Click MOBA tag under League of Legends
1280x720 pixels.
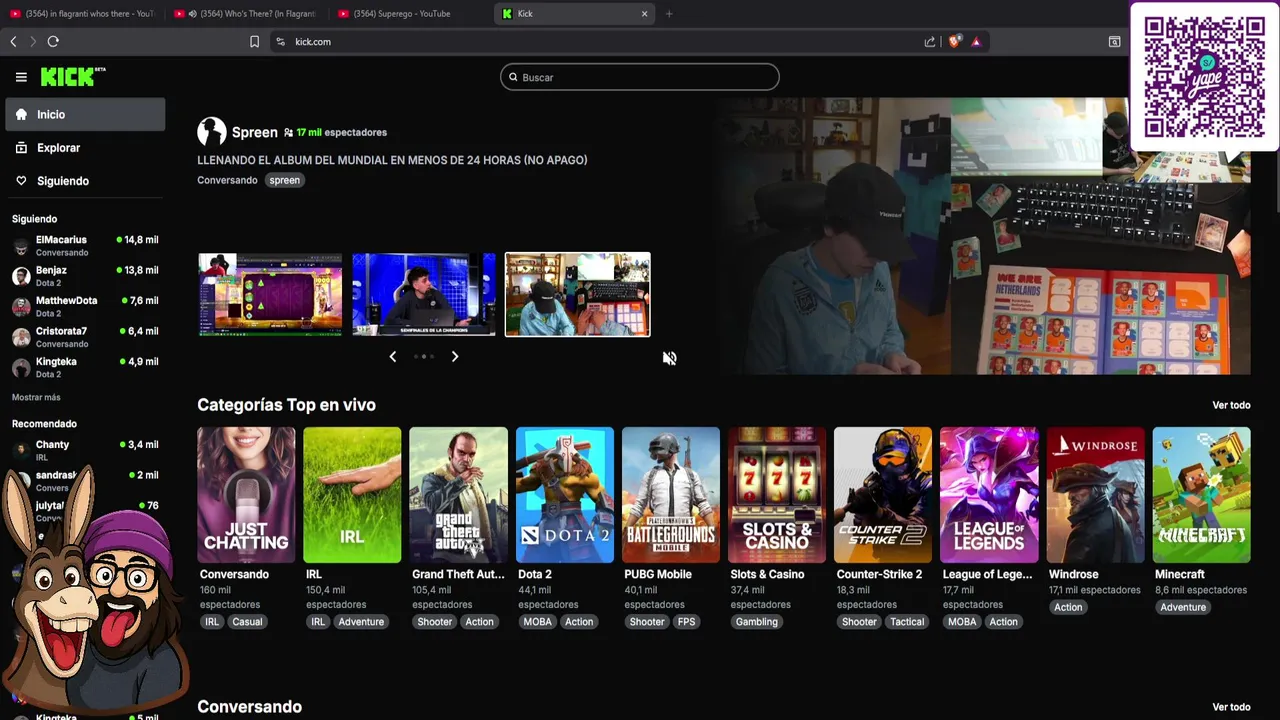pyautogui.click(x=962, y=622)
